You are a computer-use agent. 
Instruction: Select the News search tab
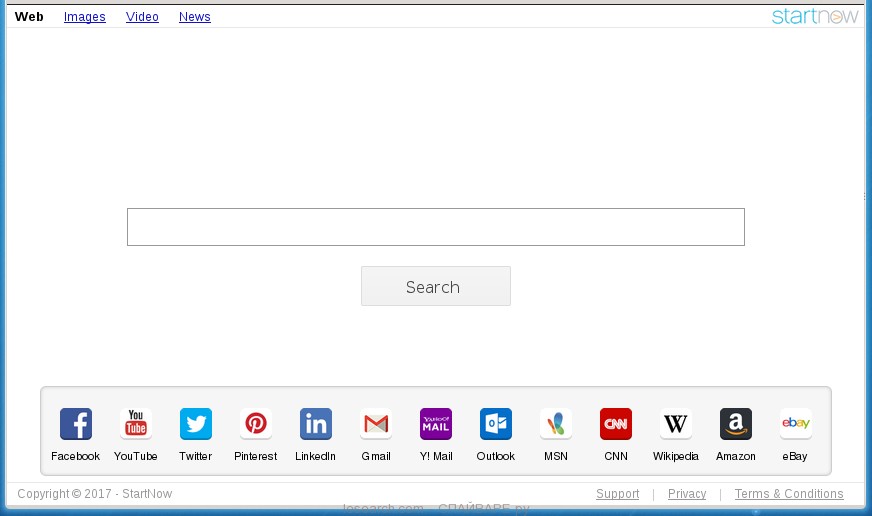(x=195, y=17)
